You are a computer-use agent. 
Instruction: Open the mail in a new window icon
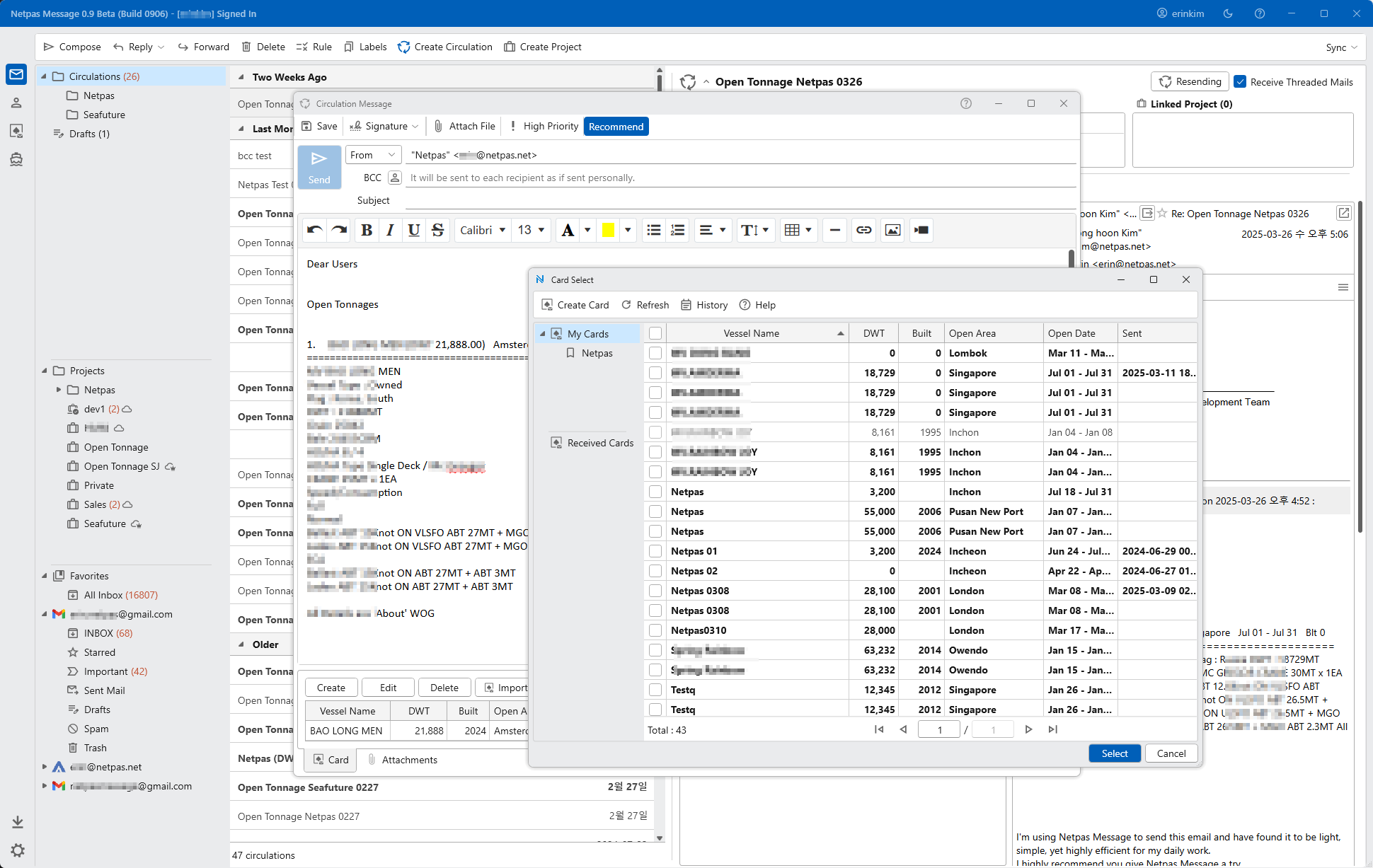point(1343,213)
